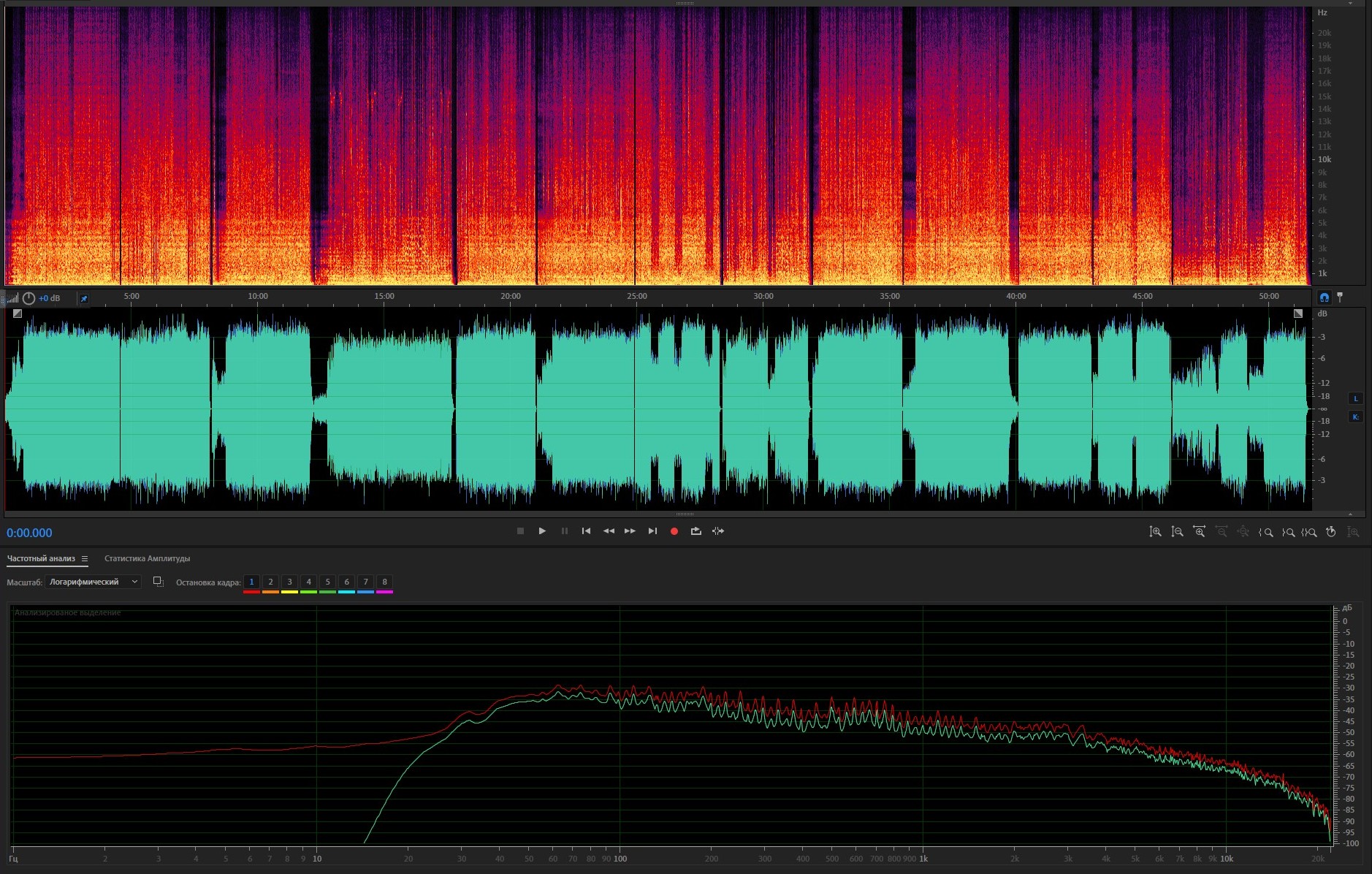The height and width of the screenshot is (874, 1372).
Task: Click the skip selection icon
Action: click(x=718, y=531)
